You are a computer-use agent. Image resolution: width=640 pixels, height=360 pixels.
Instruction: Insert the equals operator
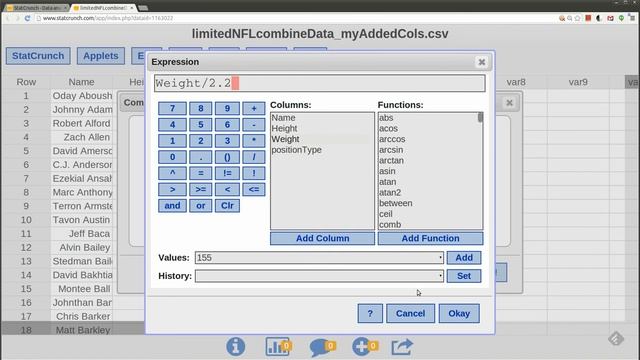tap(200, 173)
